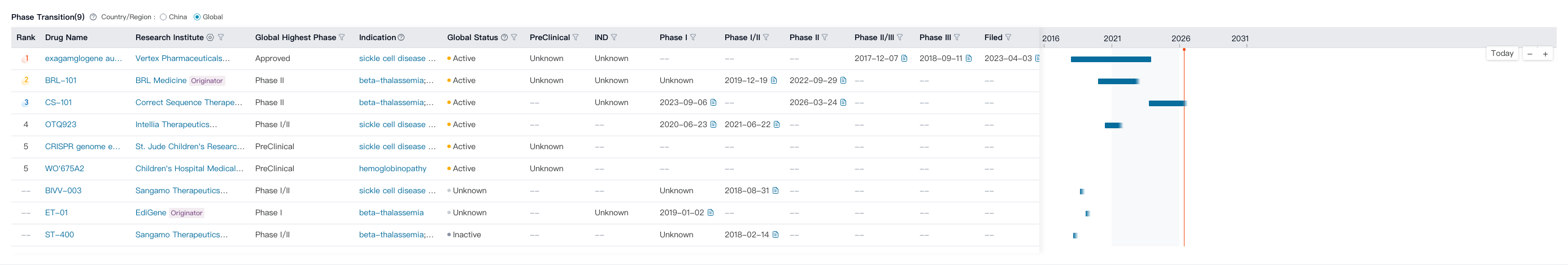This screenshot has width=1568, height=265.
Task: Open the Global Highest Phase filter
Action: tap(342, 38)
